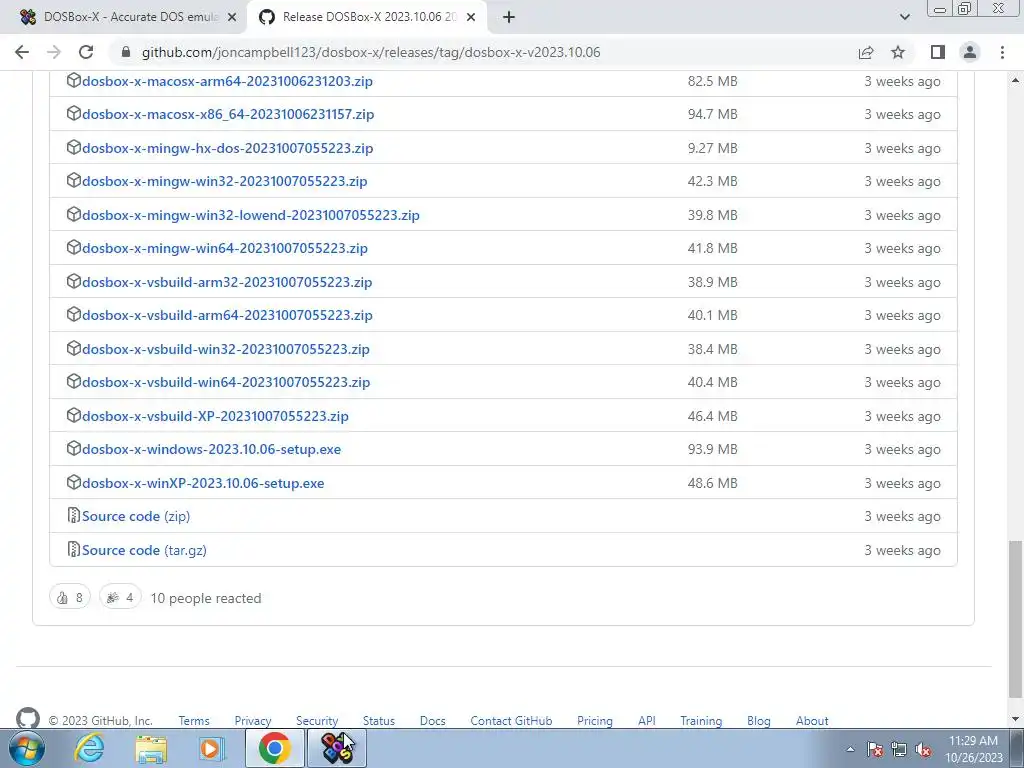Download dosbox-x-mingw-win32-lowend zip
Image resolution: width=1024 pixels, height=768 pixels.
pos(251,215)
